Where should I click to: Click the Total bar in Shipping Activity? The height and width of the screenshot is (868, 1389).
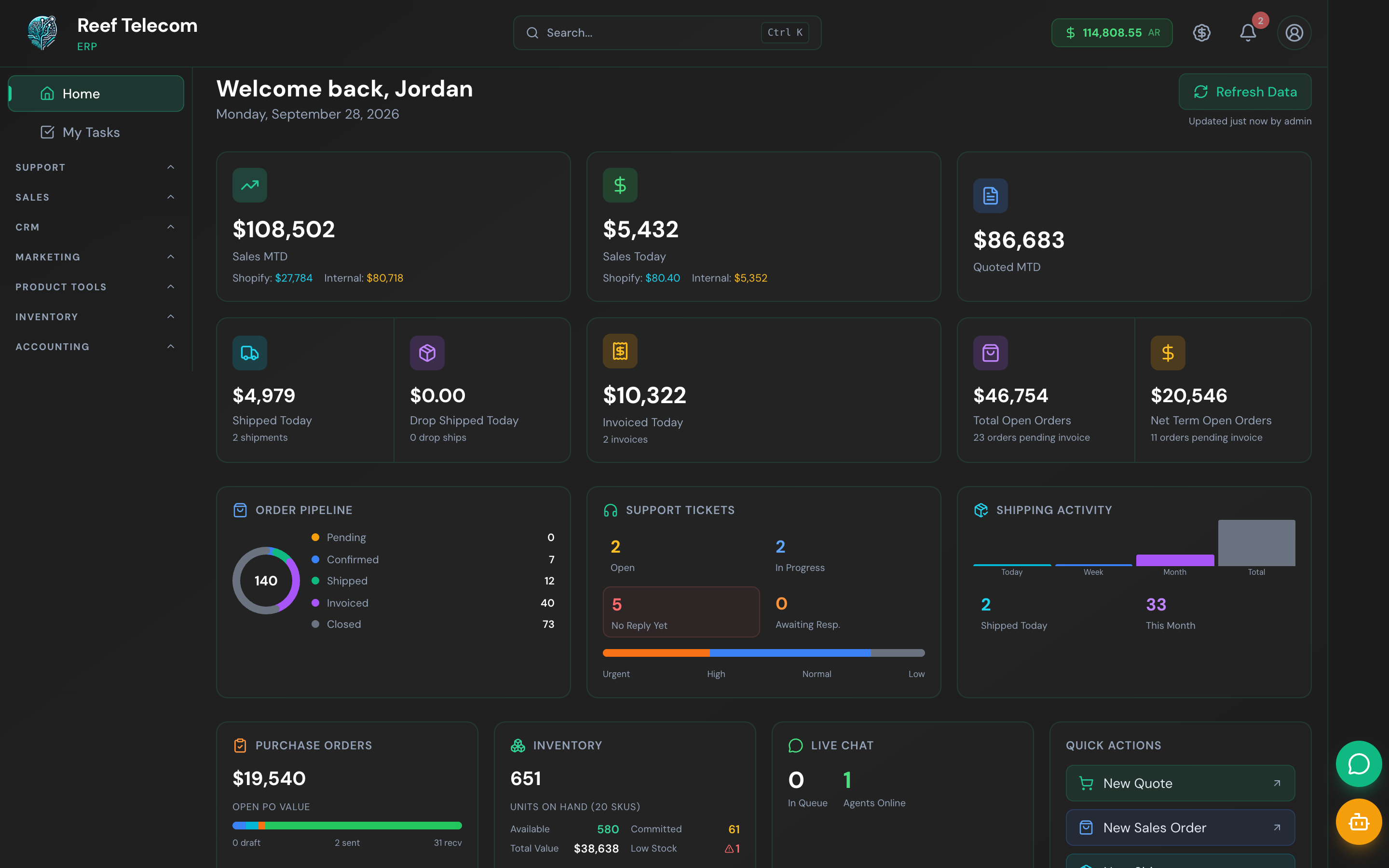point(1256,543)
